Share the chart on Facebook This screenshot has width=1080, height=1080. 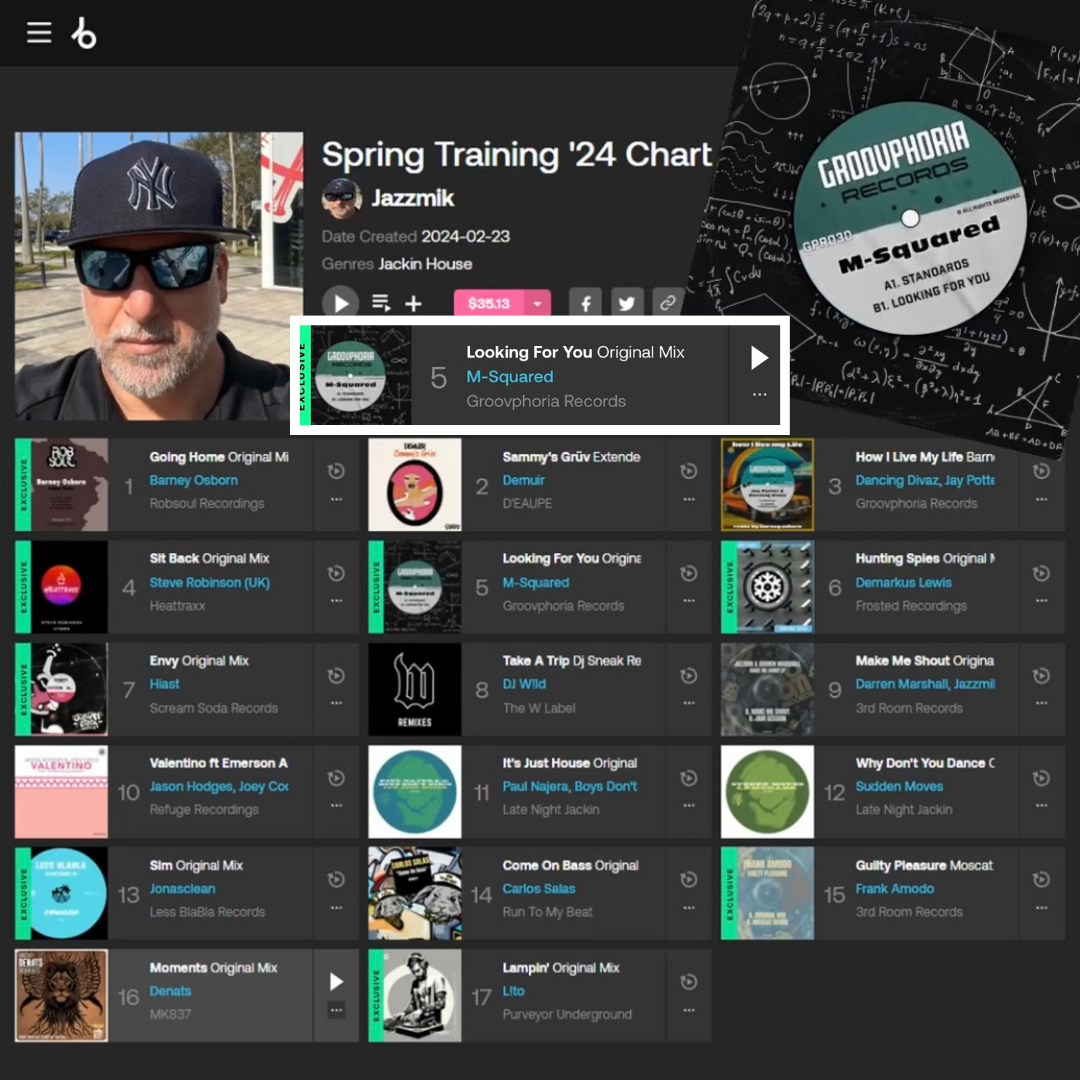tap(585, 303)
